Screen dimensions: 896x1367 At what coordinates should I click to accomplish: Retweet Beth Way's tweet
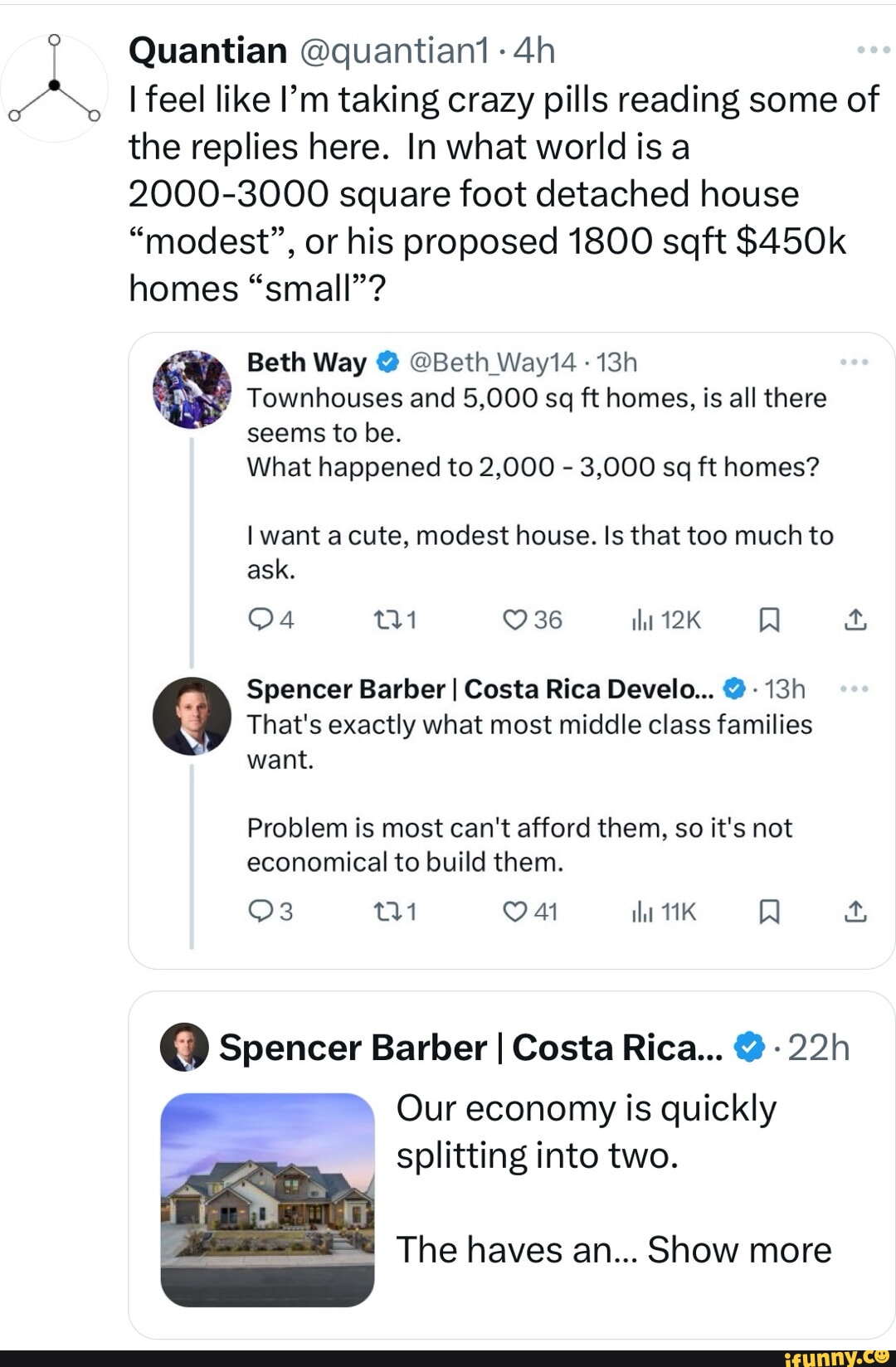pos(385,620)
